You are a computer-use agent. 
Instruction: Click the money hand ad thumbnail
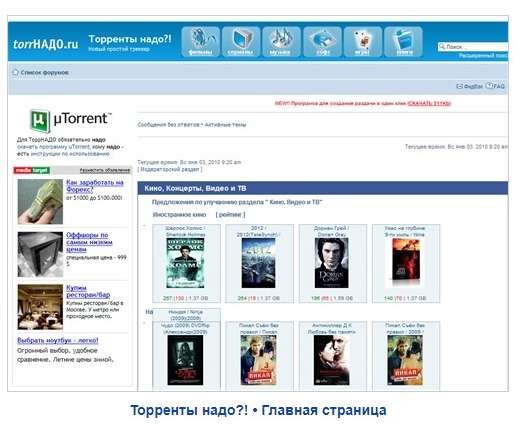coord(40,201)
